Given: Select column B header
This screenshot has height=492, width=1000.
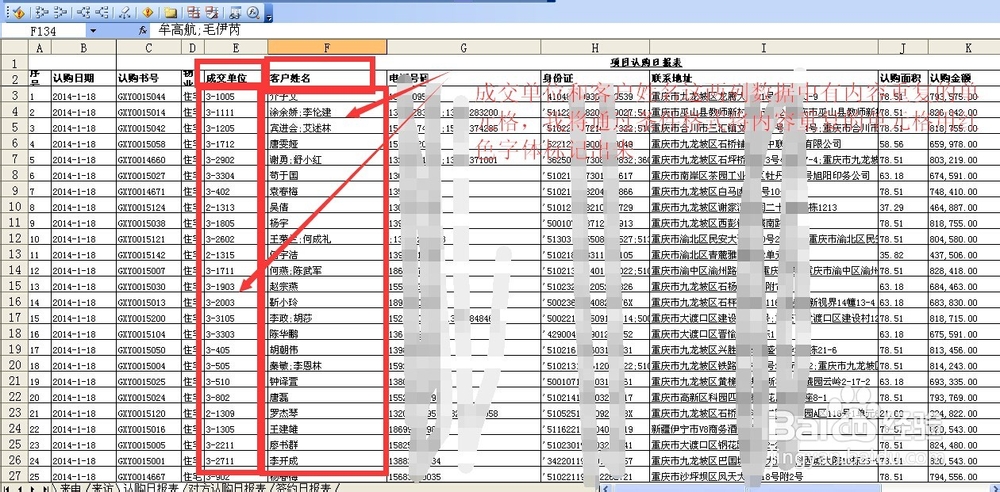Looking at the screenshot, I should pos(84,47).
